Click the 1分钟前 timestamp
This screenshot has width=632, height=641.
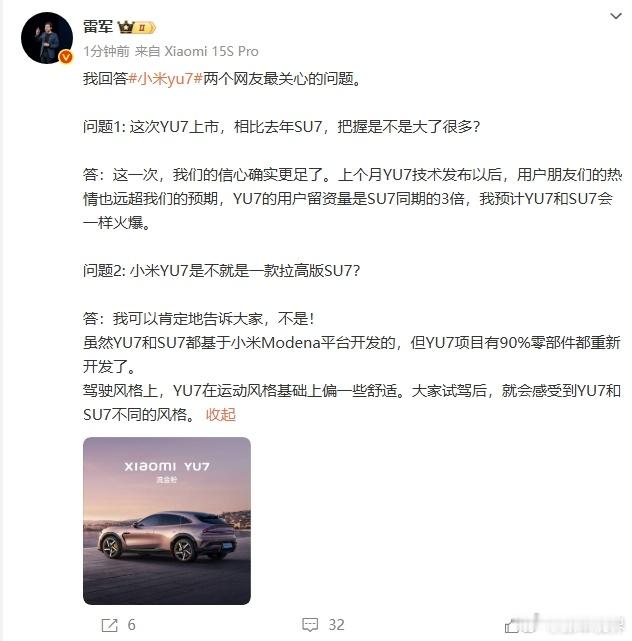(106, 52)
